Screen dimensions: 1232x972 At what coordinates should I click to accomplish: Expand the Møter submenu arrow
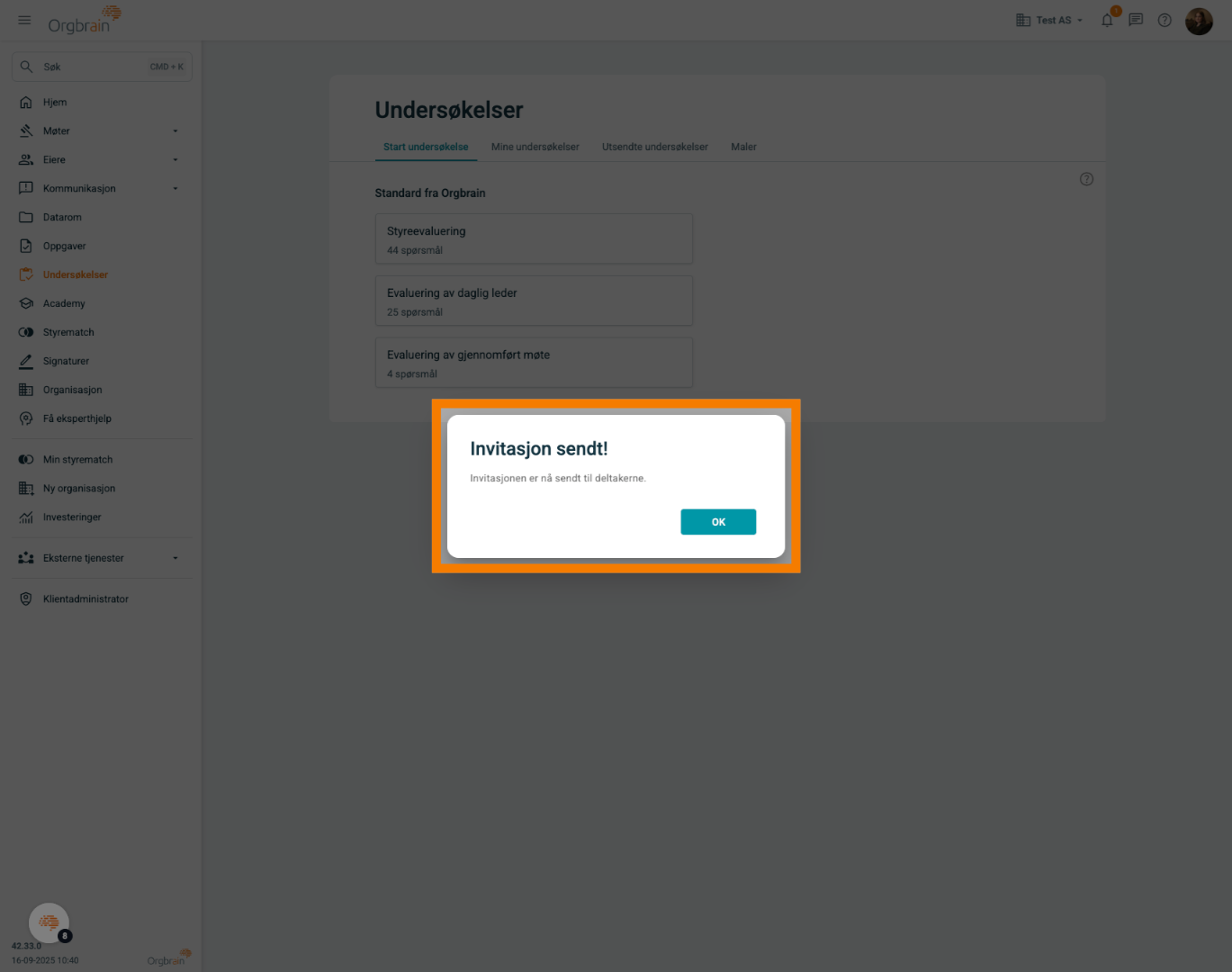pyautogui.click(x=175, y=131)
